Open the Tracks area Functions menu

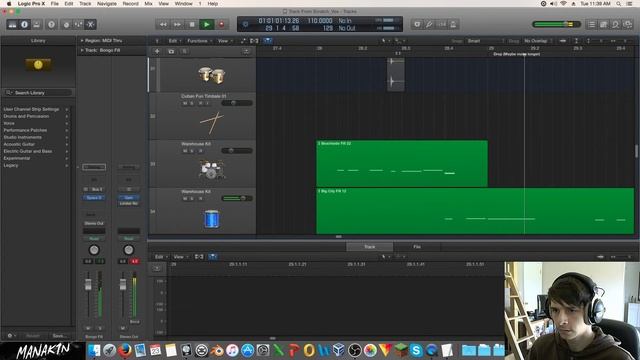tap(199, 41)
